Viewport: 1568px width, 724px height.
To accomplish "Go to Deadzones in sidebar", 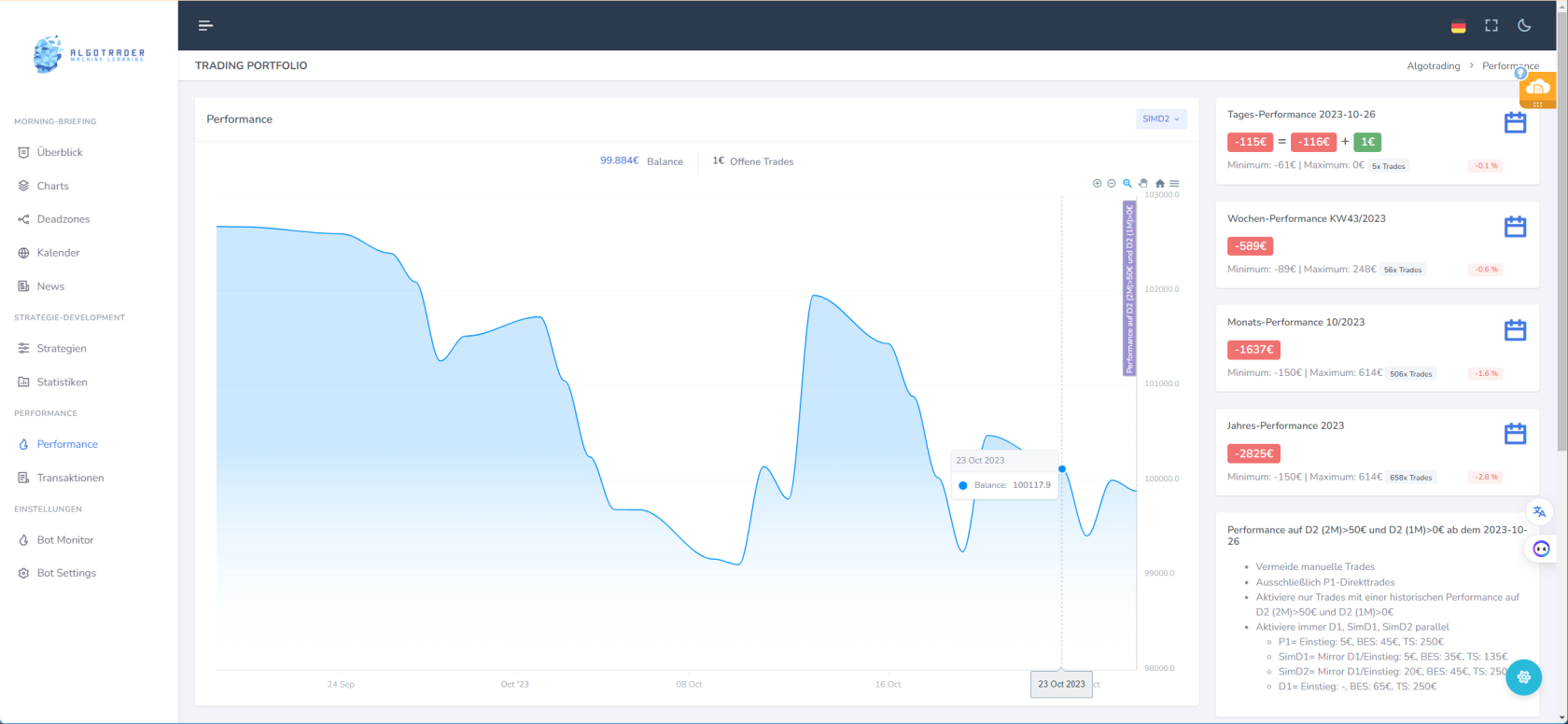I will (x=63, y=219).
